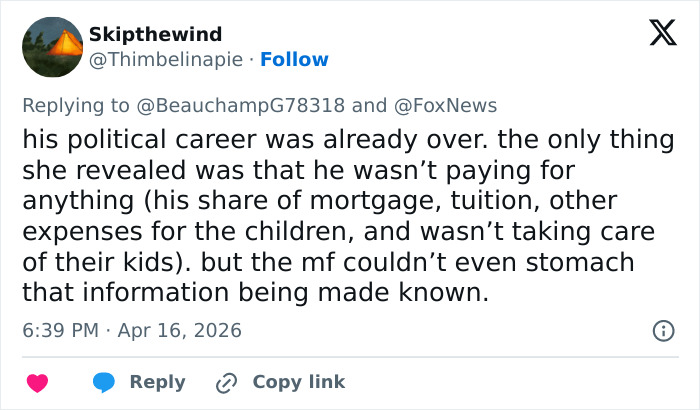The image size is (700, 410).
Task: Click the X logo
Action: [x=656, y=34]
